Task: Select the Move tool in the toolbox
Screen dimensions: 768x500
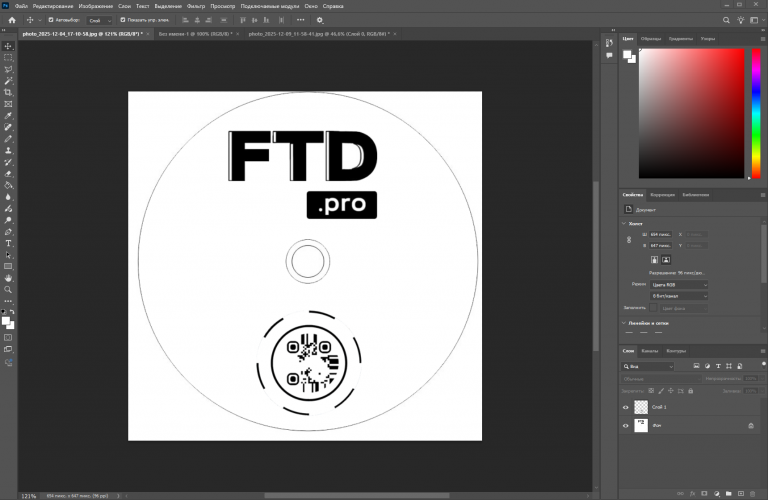Action: tap(8, 46)
